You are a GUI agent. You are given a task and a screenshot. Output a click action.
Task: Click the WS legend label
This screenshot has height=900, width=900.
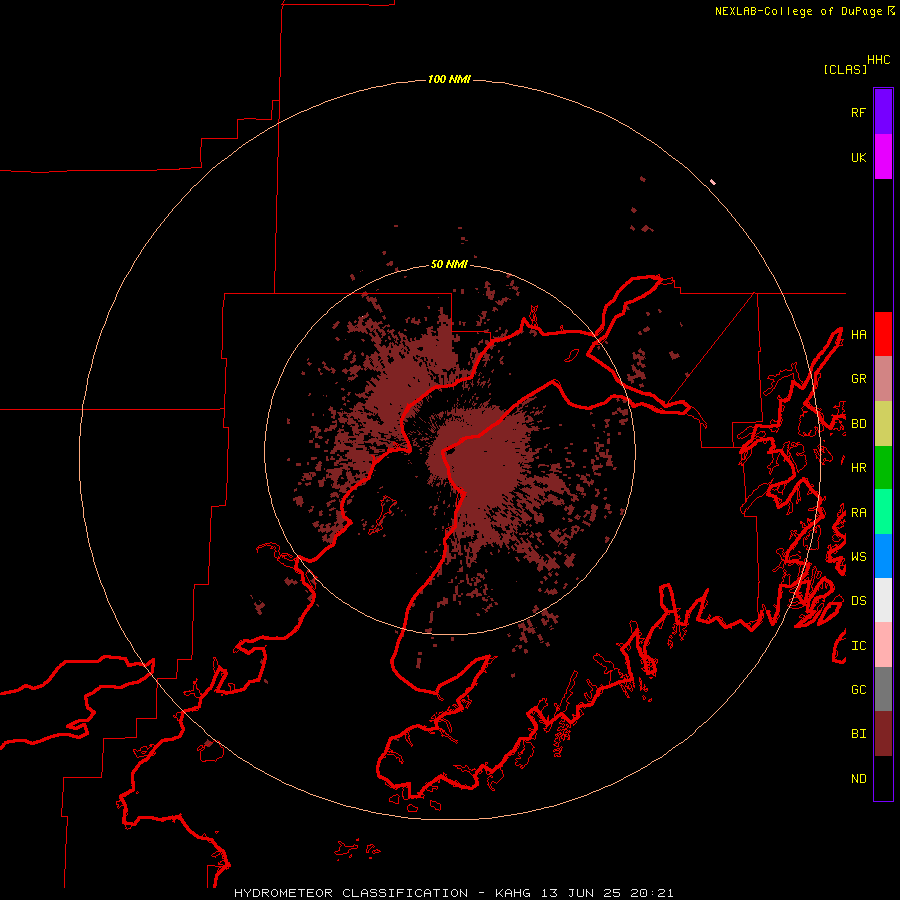(858, 557)
